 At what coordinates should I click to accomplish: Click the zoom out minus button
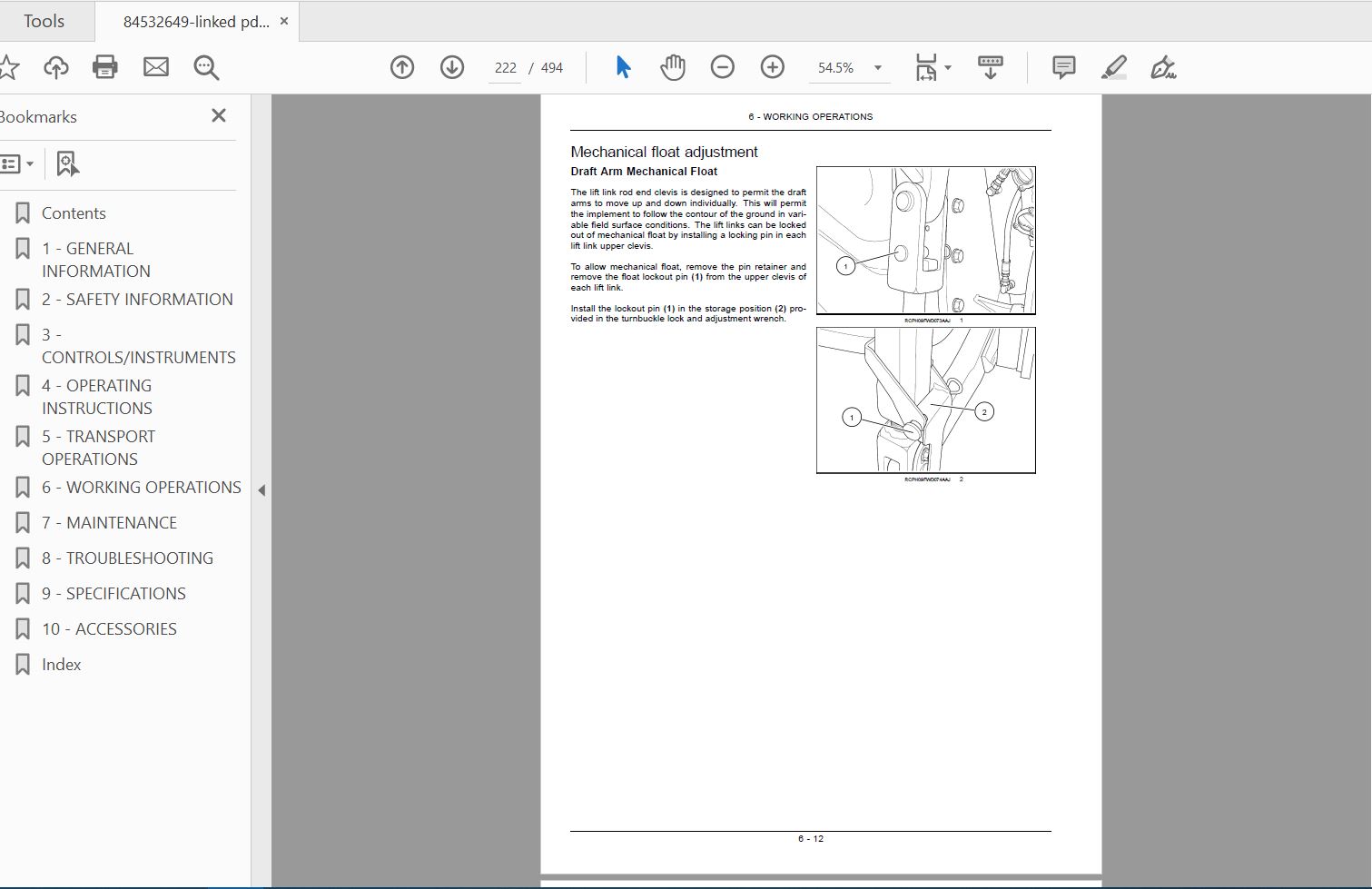tap(723, 67)
